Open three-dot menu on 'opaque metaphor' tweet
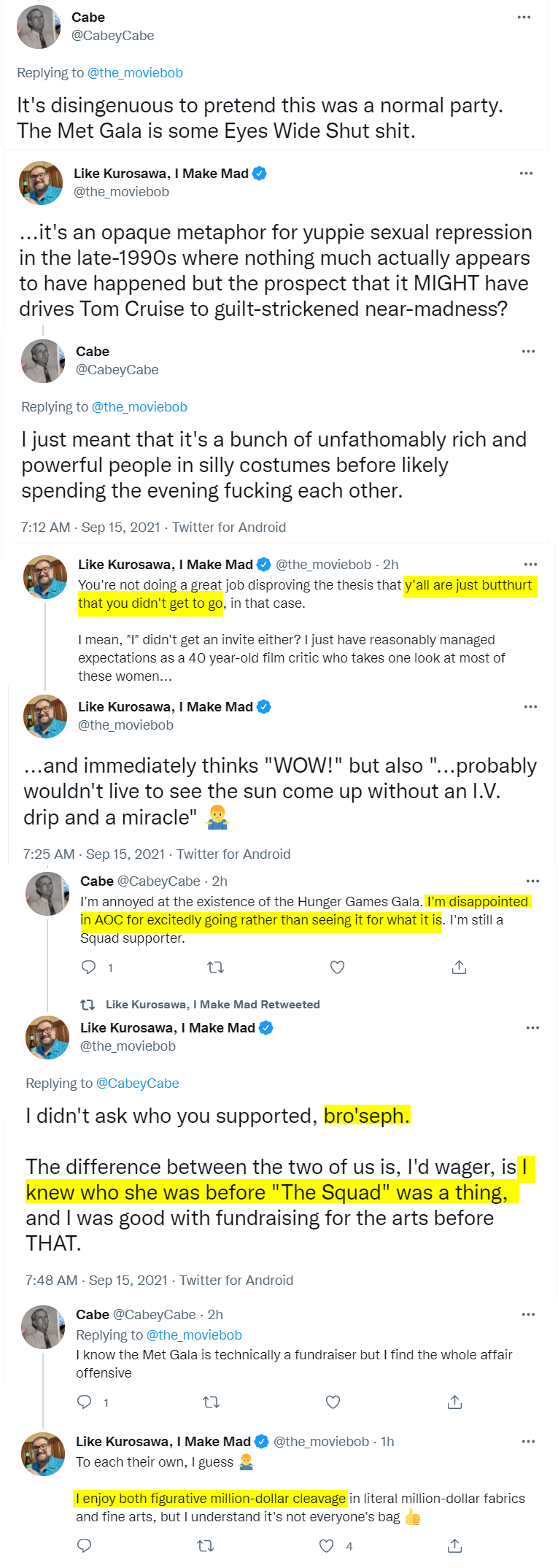Image resolution: width=558 pixels, height=1568 pixels. pos(526,174)
